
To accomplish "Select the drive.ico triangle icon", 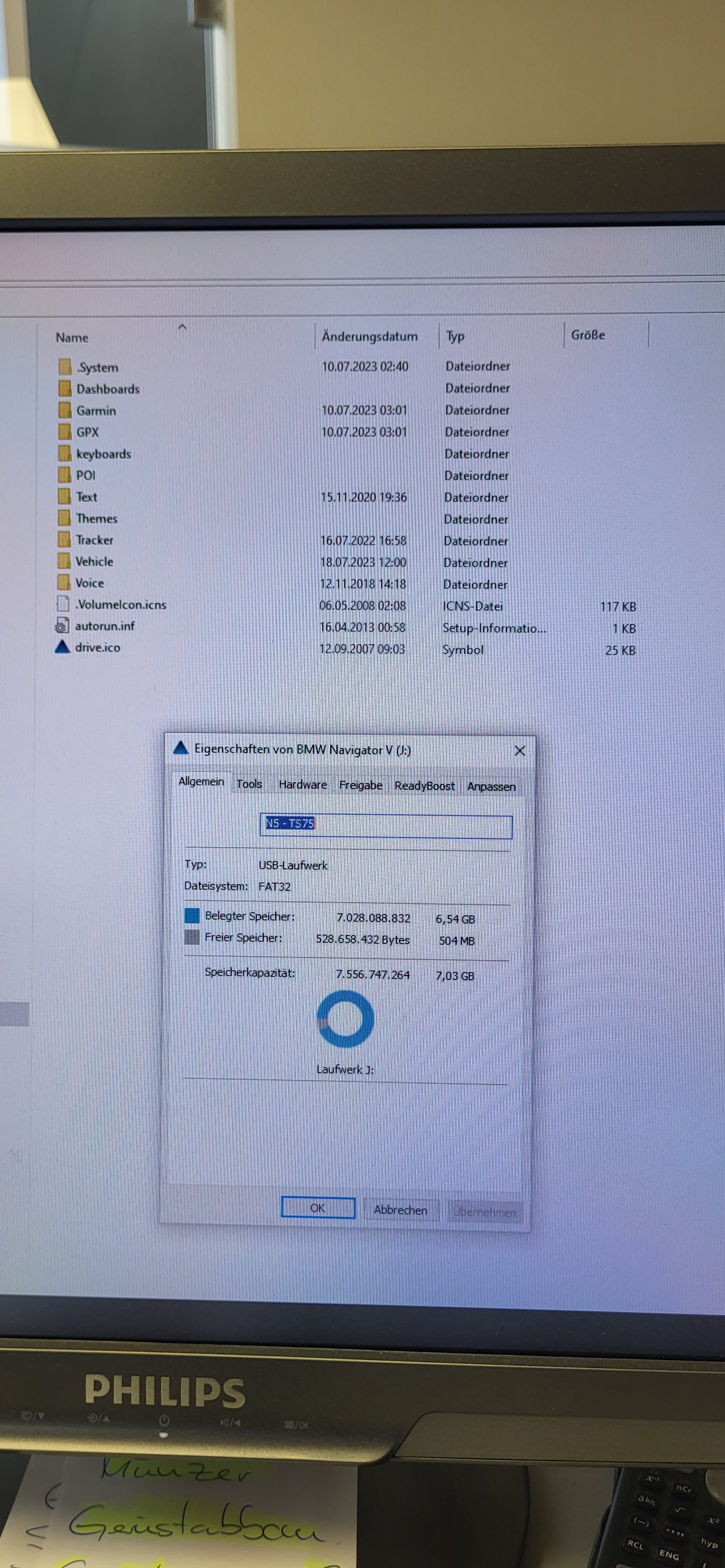I will (x=62, y=647).
